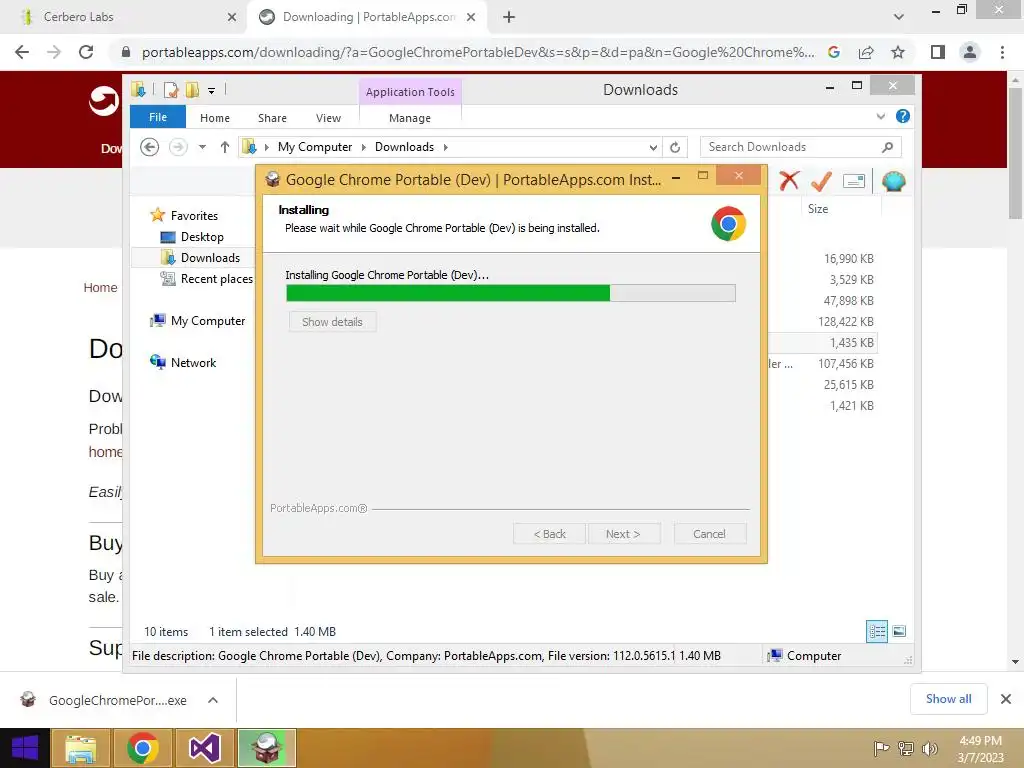Open the View ribbon tab
This screenshot has width=1024, height=768.
[x=328, y=118]
